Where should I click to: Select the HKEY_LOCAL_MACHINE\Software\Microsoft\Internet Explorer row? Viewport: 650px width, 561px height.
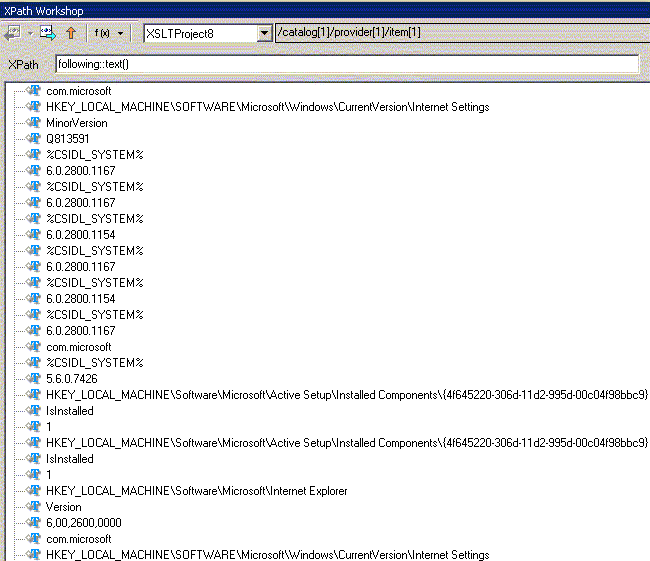coord(196,491)
